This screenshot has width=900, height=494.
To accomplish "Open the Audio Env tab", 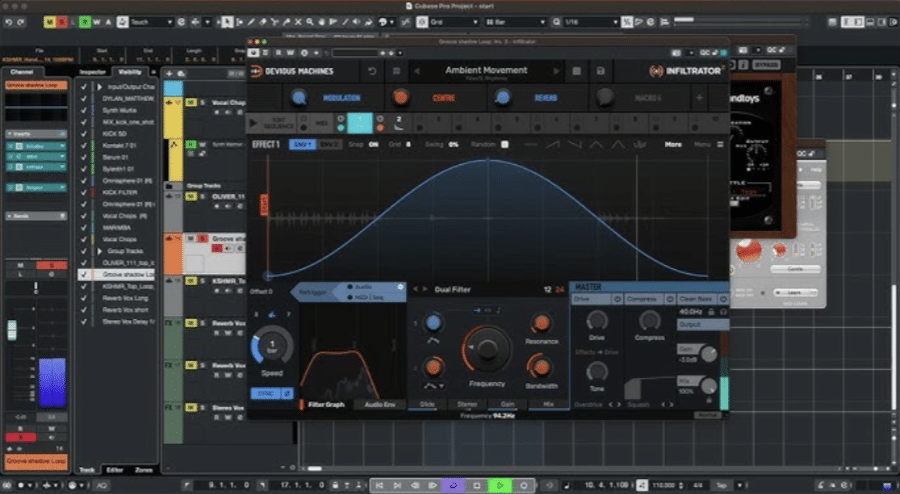I will point(380,404).
